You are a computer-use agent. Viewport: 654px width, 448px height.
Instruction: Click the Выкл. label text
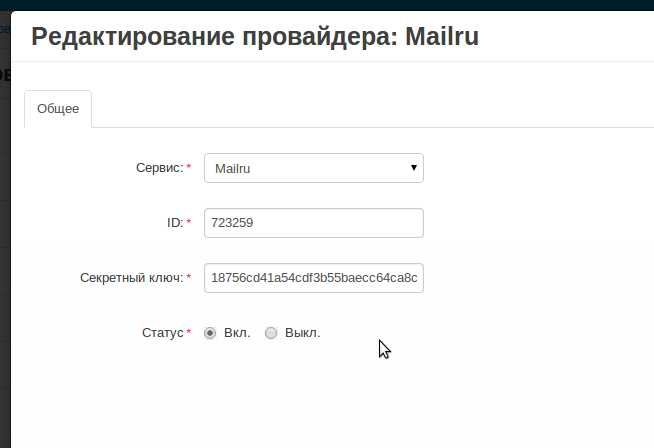click(x=302, y=333)
